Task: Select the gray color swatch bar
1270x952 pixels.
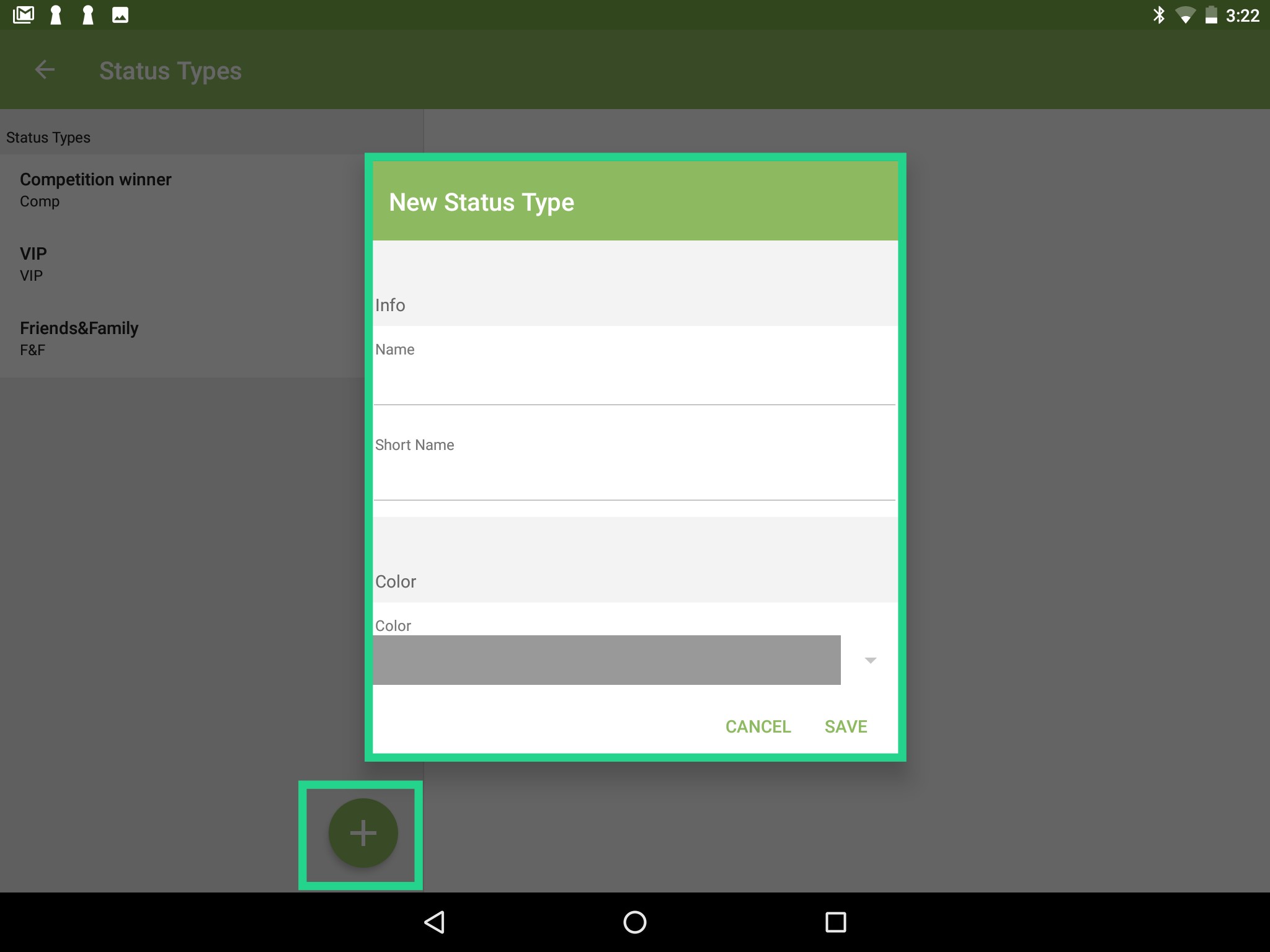Action: pos(606,660)
